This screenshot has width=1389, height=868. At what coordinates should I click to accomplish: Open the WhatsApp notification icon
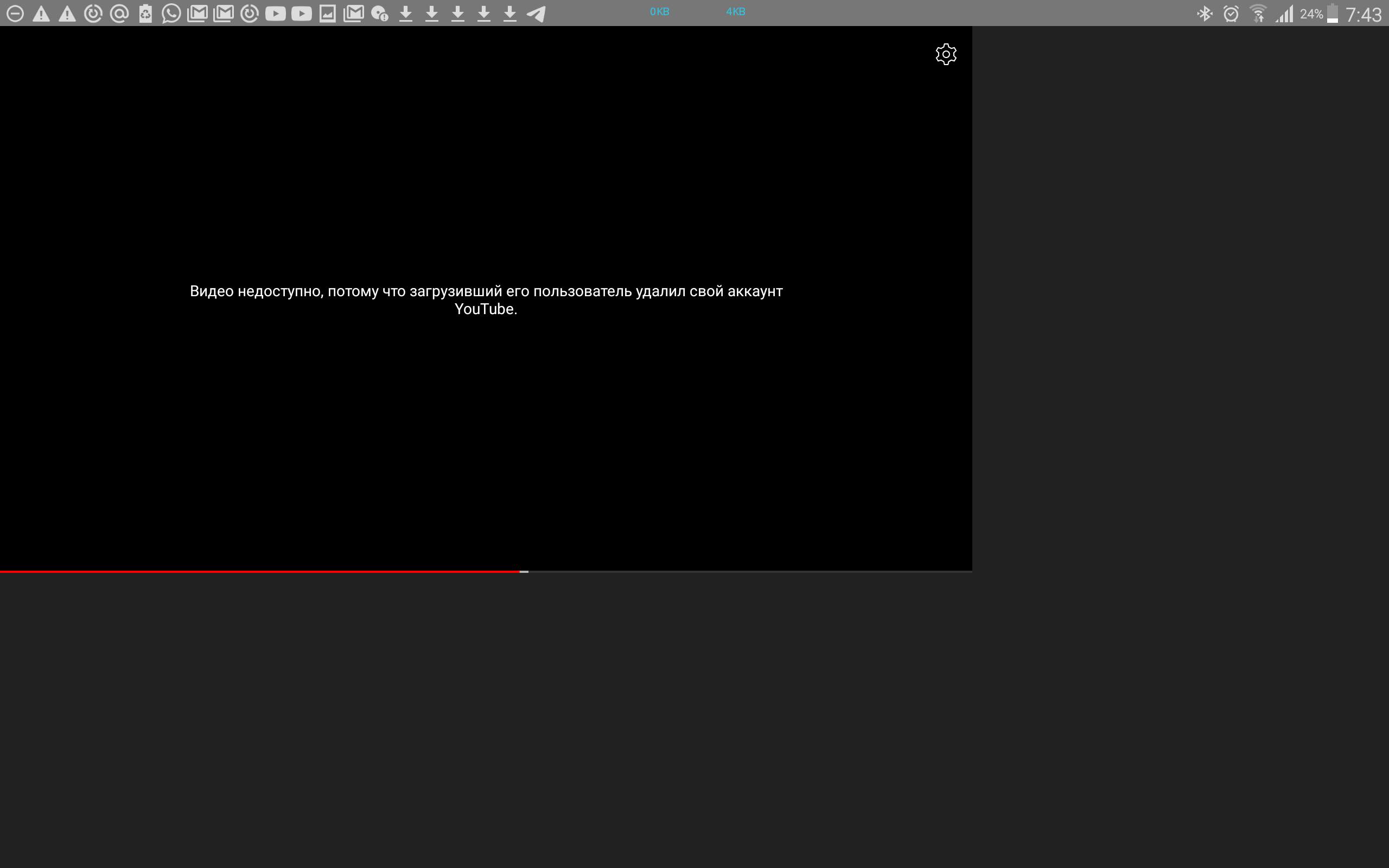point(170,12)
